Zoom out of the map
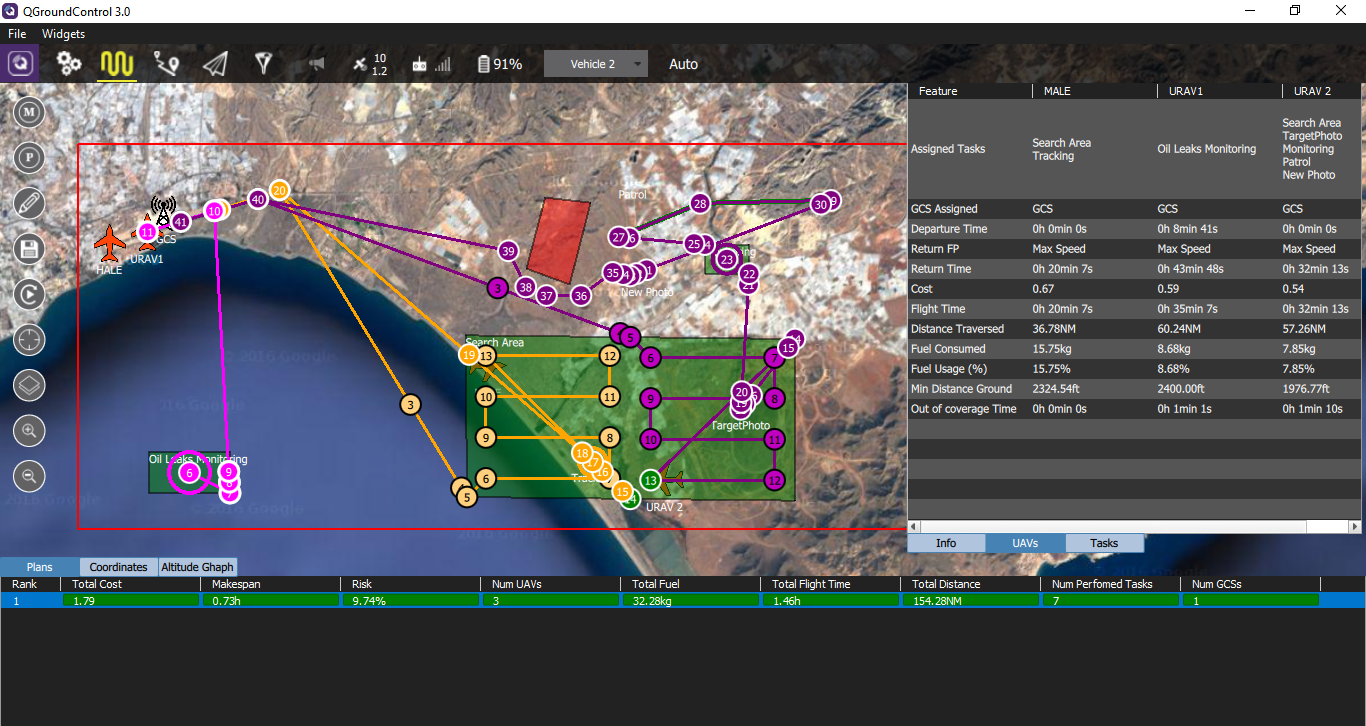Image resolution: width=1366 pixels, height=726 pixels. click(30, 476)
